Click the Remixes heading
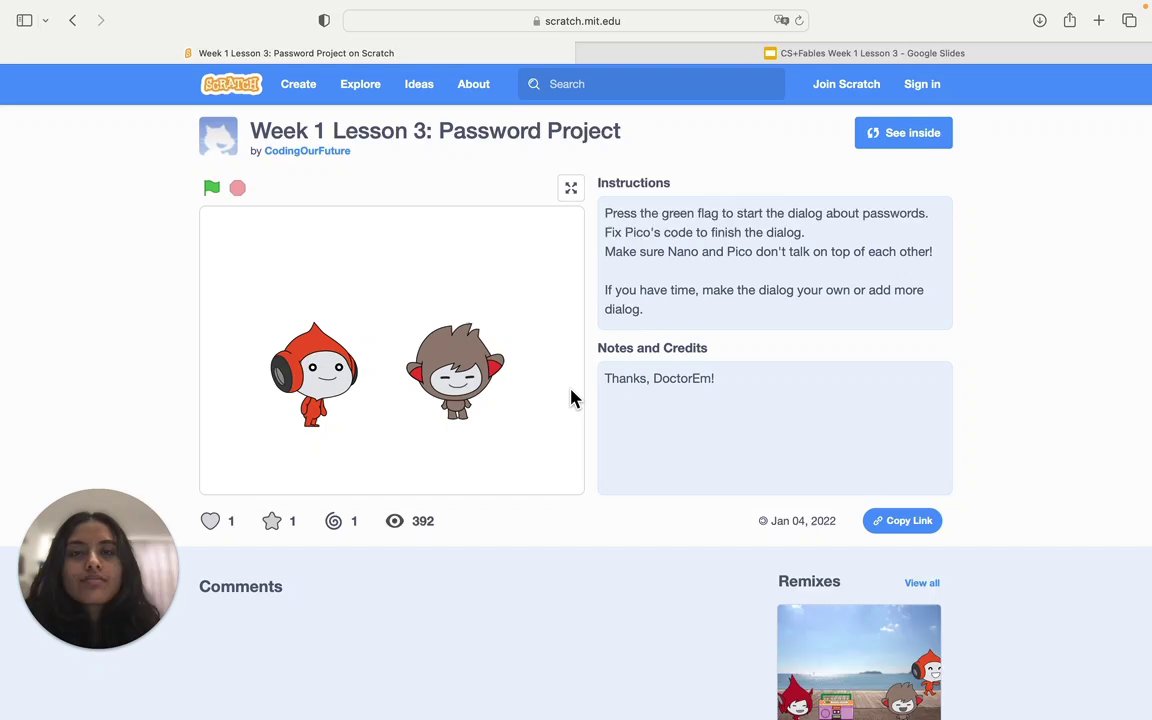1152x720 pixels. [x=809, y=581]
